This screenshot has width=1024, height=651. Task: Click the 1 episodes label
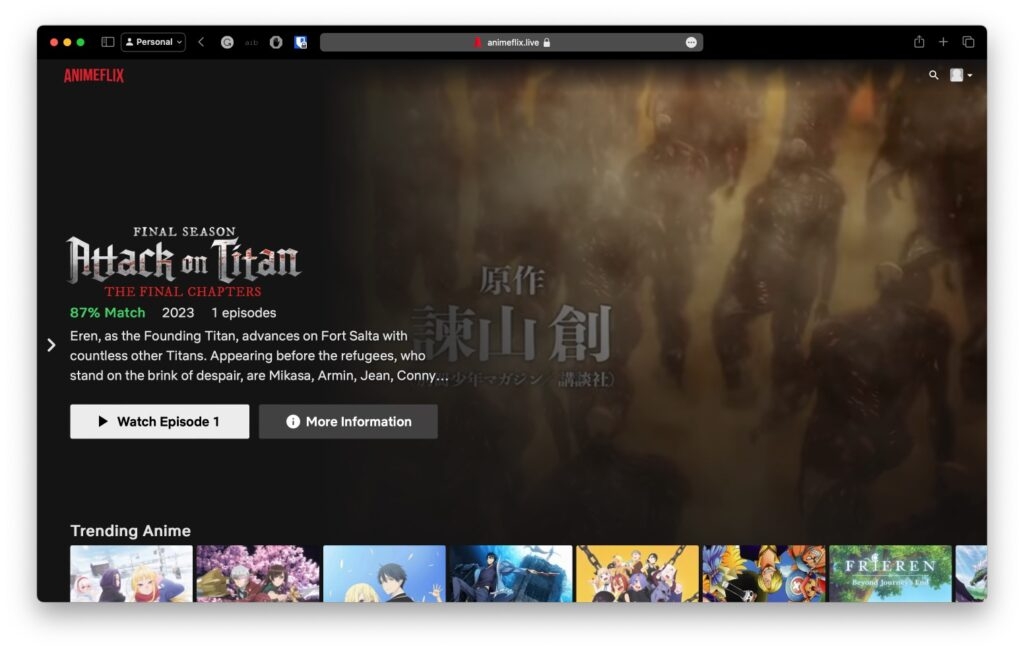(244, 313)
